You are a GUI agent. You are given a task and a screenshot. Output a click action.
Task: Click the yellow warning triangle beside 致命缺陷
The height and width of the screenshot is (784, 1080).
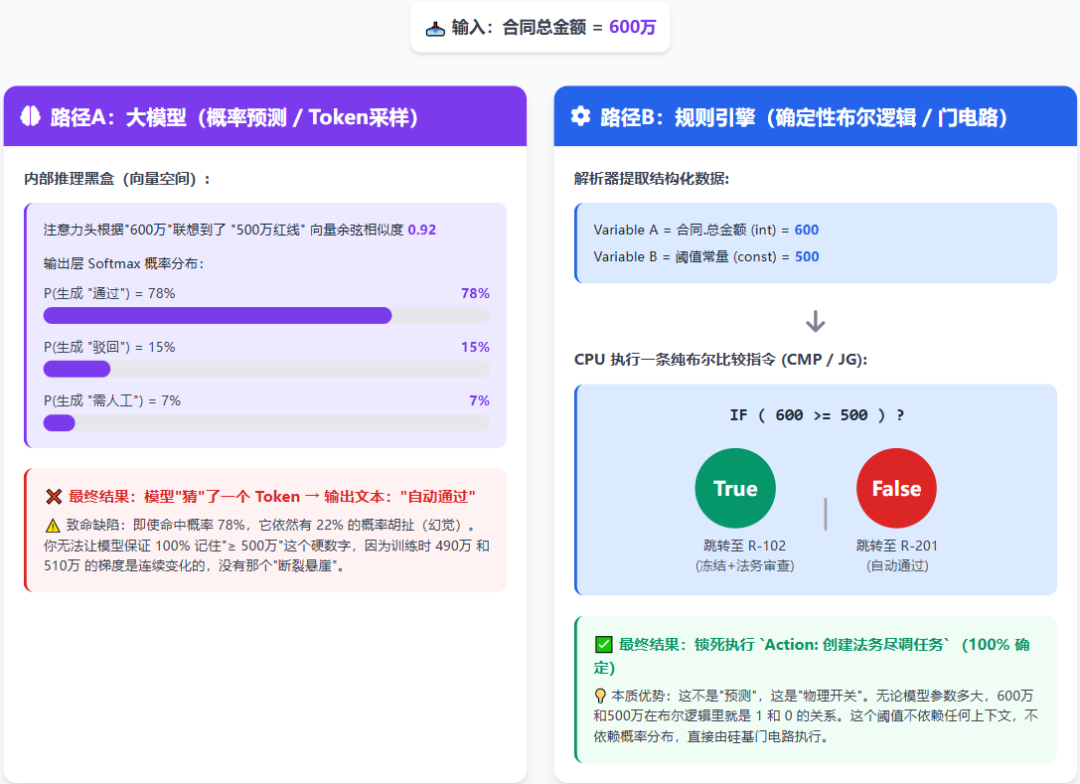[x=53, y=526]
